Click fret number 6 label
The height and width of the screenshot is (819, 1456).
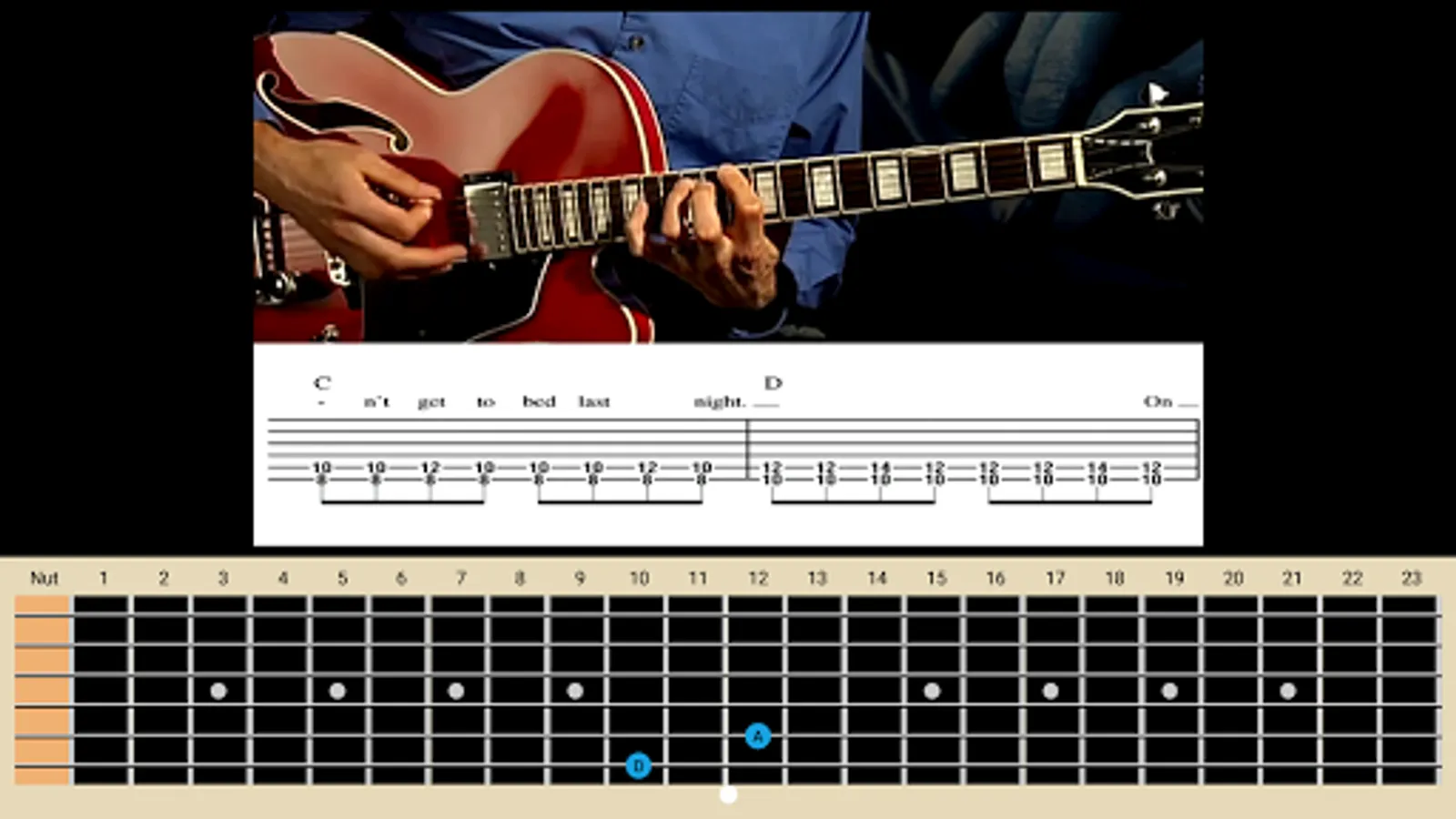tap(401, 578)
